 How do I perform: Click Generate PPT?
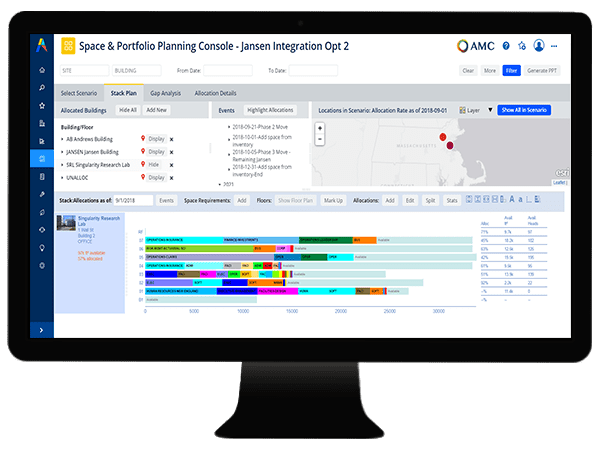(542, 70)
